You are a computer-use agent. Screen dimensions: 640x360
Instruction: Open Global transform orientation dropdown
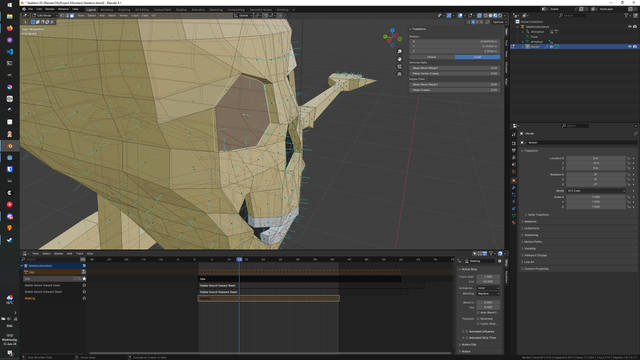click(243, 16)
